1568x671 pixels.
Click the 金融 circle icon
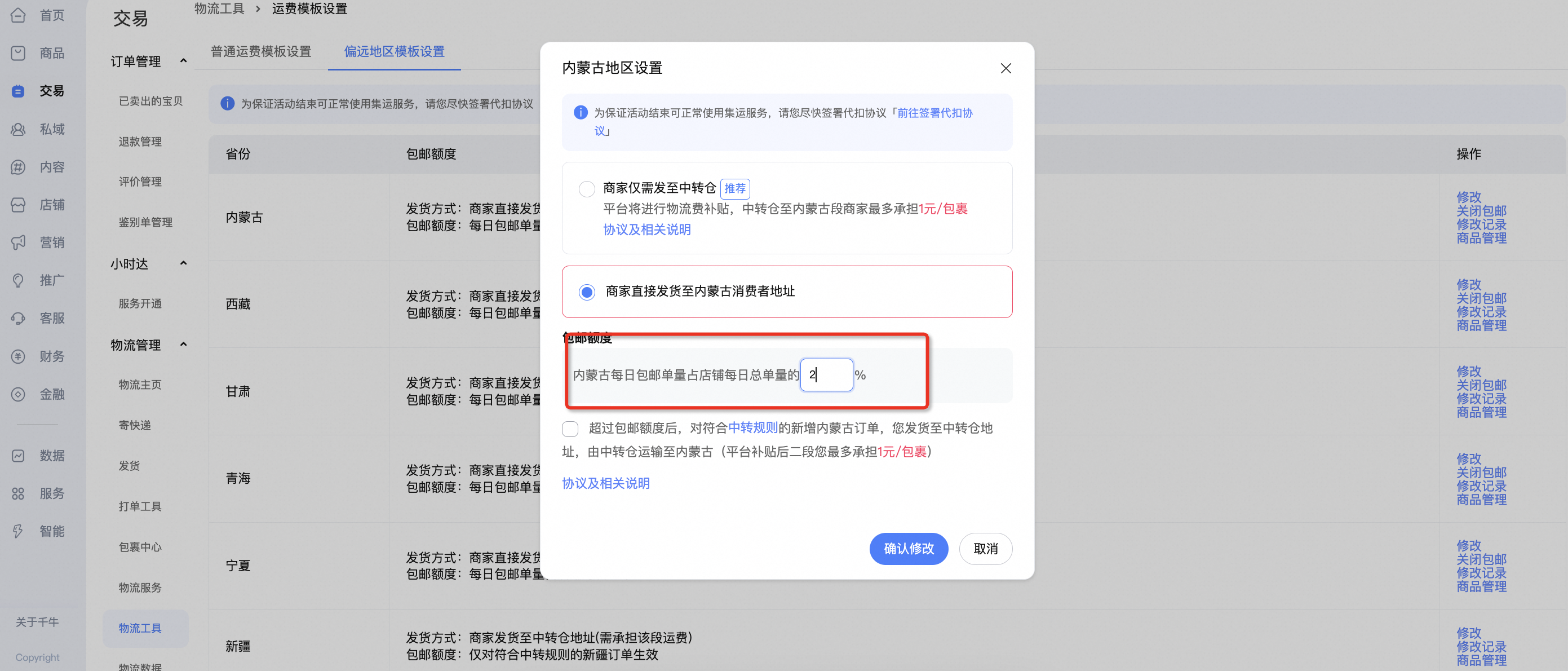[18, 394]
